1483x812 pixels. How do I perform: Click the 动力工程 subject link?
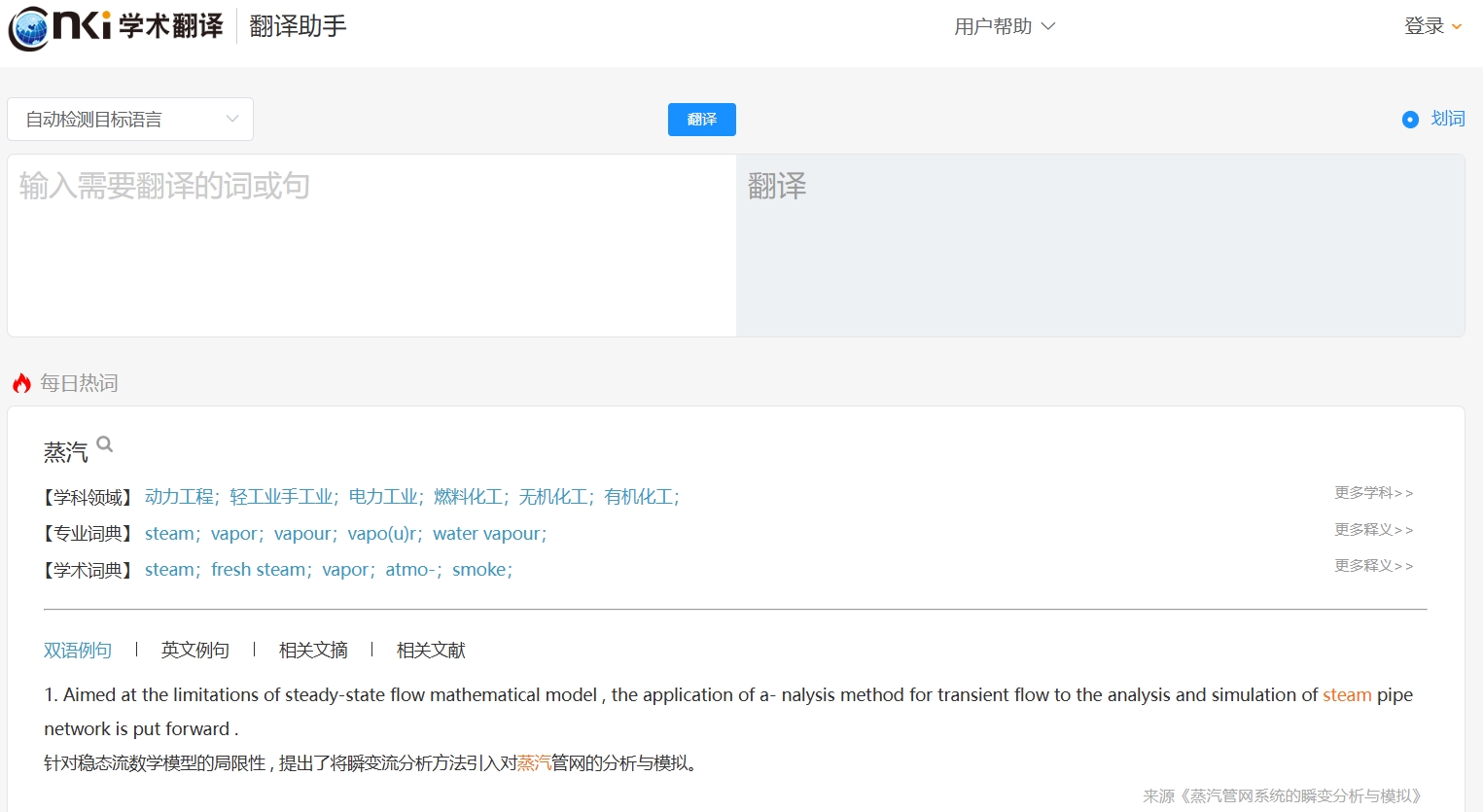180,497
